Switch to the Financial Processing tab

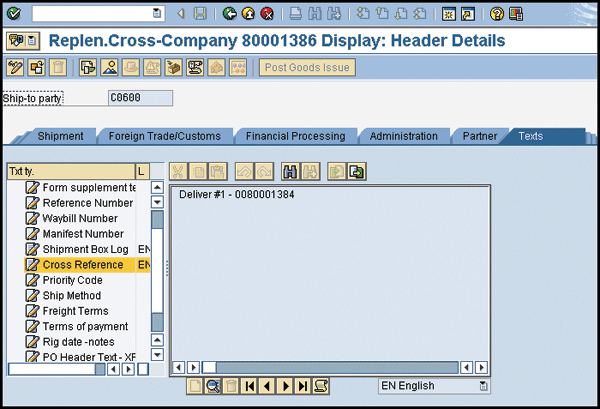click(295, 136)
